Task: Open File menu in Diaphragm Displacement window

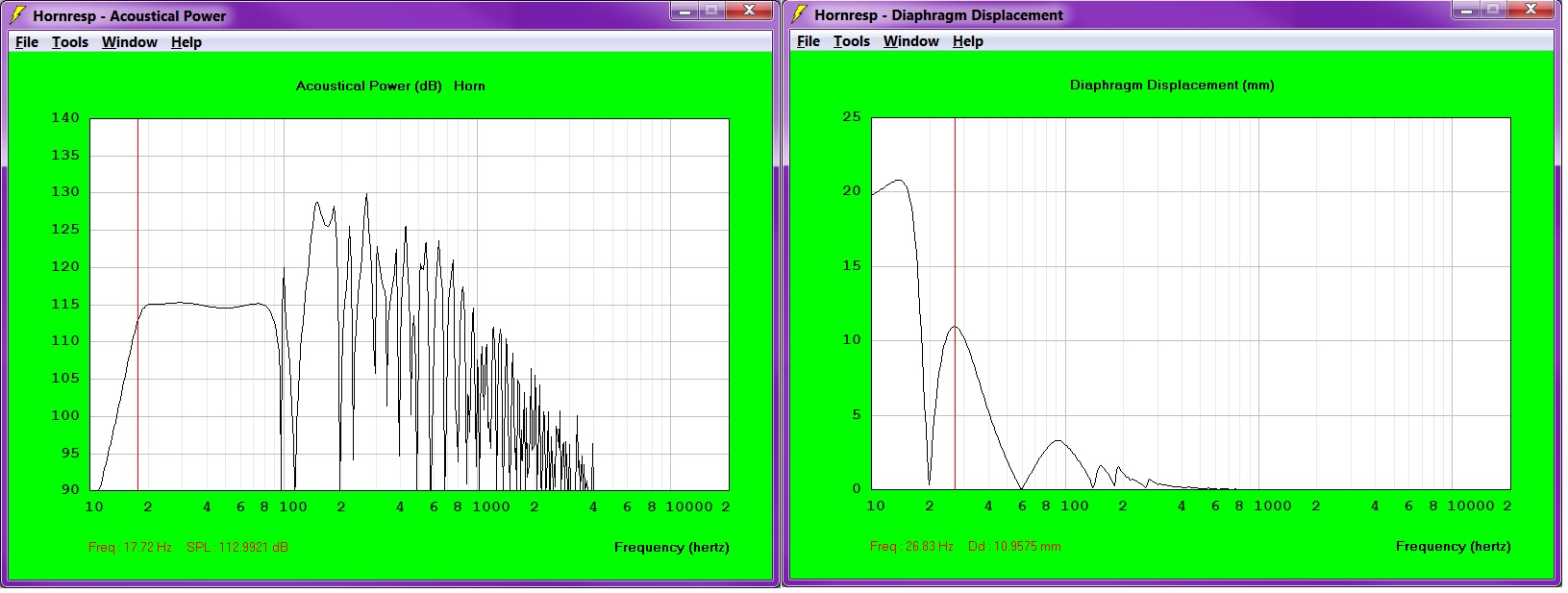Action: point(809,41)
